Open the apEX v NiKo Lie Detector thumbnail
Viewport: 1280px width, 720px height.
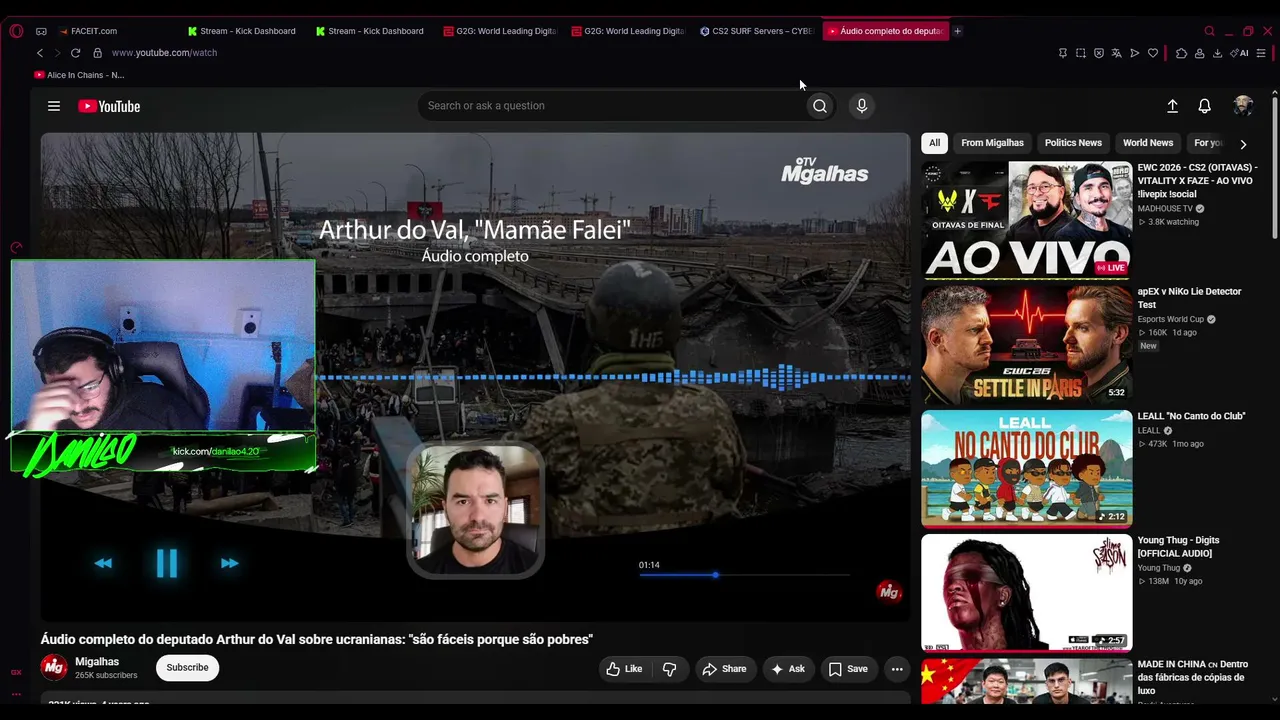click(x=1026, y=345)
